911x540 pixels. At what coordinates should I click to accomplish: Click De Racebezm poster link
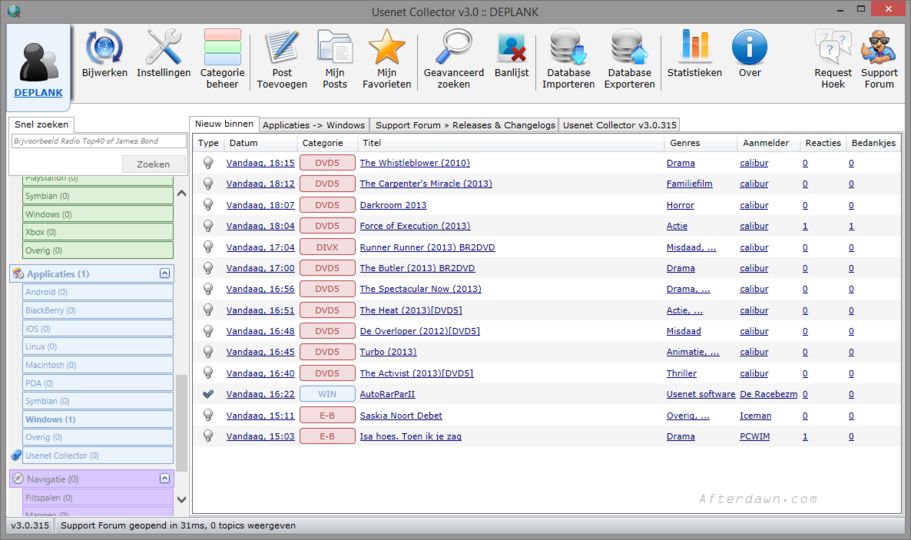click(x=769, y=394)
